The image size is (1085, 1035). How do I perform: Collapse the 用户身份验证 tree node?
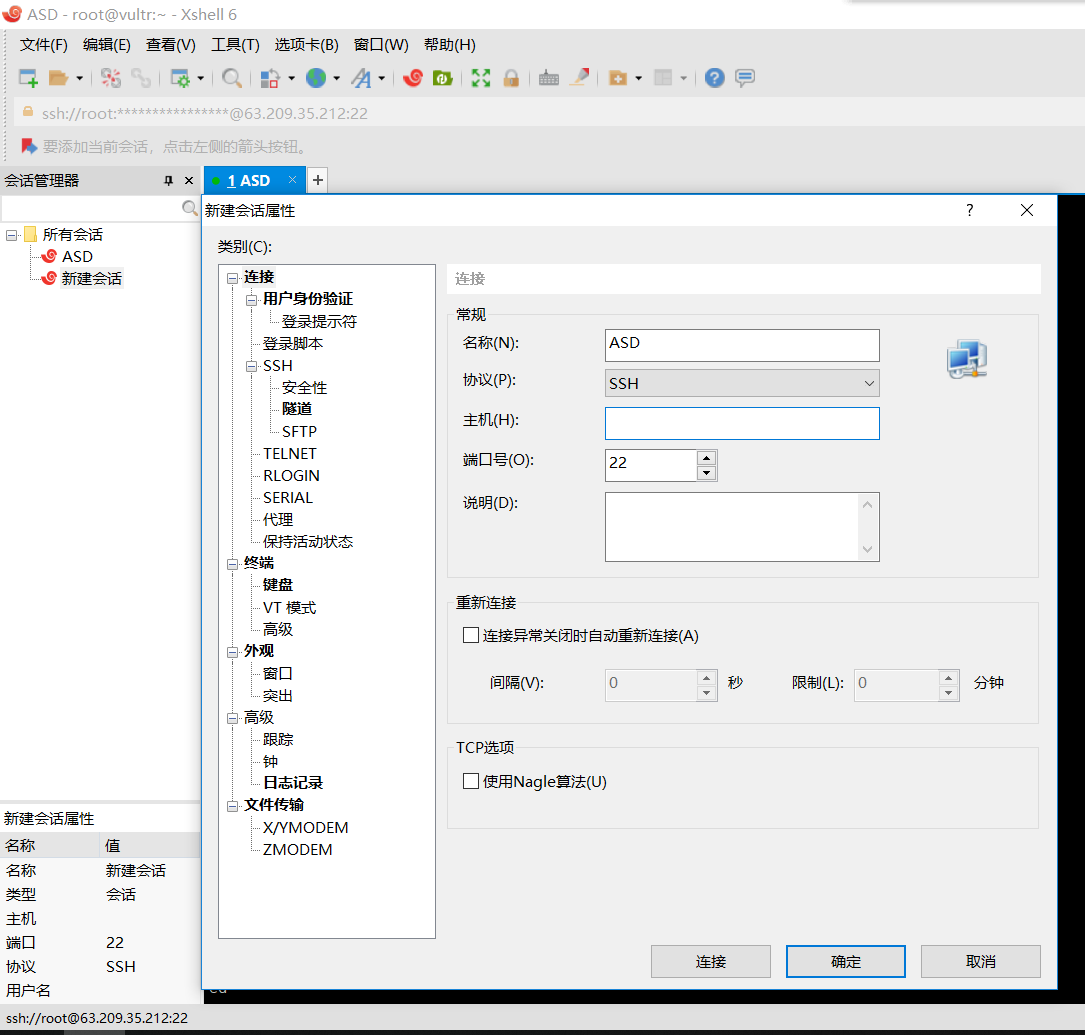pos(251,300)
